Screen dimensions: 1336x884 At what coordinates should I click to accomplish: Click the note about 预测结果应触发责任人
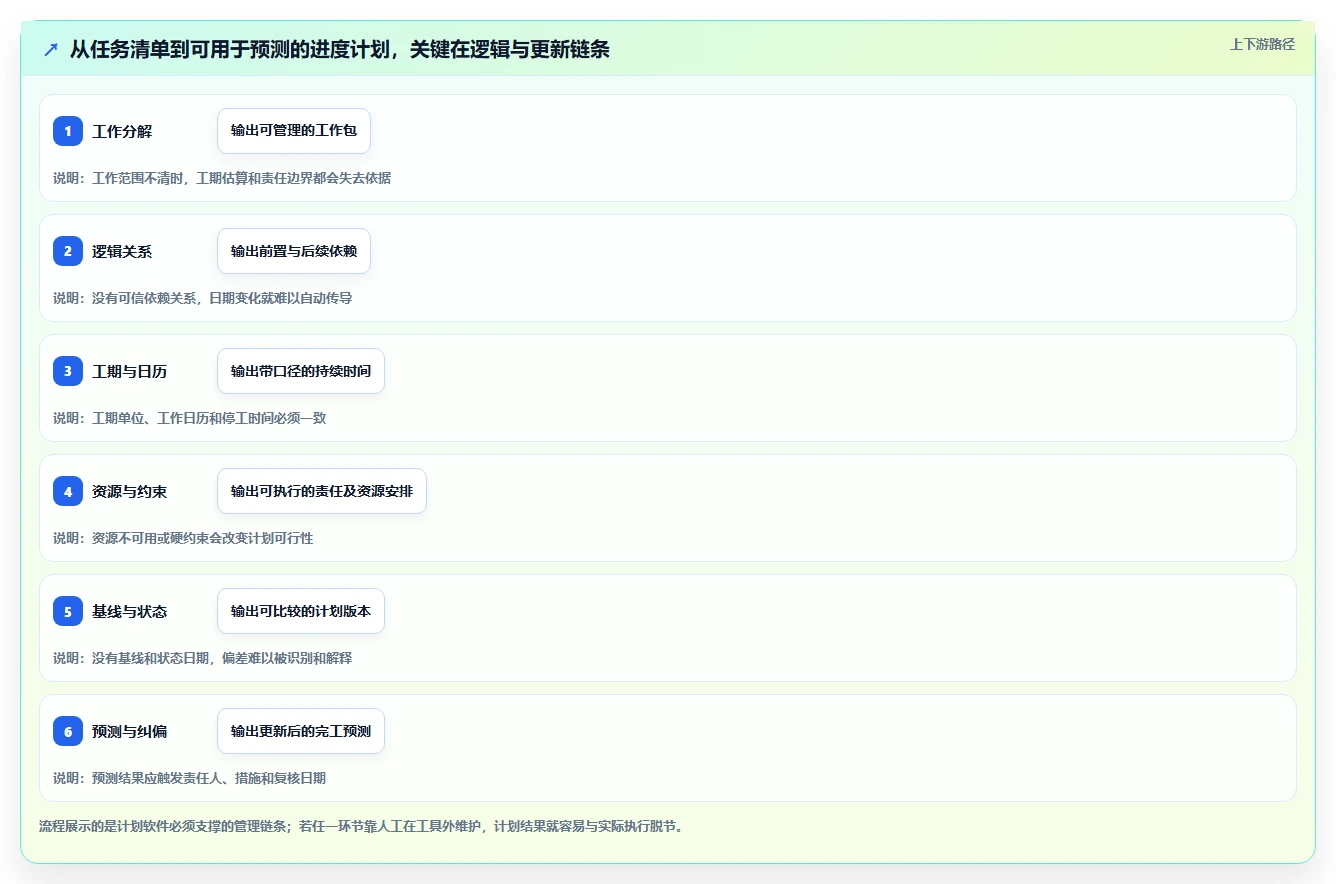point(190,778)
